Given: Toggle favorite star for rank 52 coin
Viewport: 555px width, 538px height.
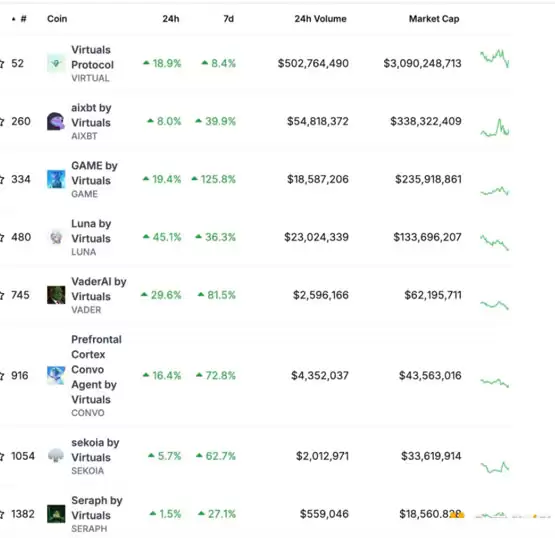Looking at the screenshot, I should [1, 64].
